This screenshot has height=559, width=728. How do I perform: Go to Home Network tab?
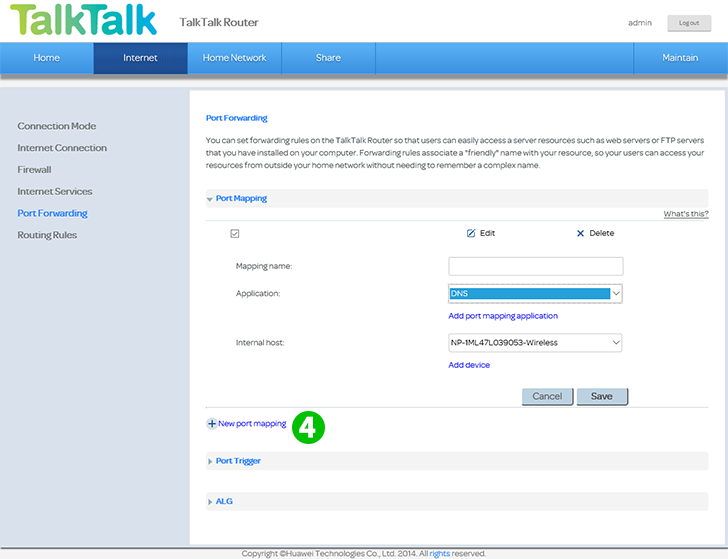point(234,58)
